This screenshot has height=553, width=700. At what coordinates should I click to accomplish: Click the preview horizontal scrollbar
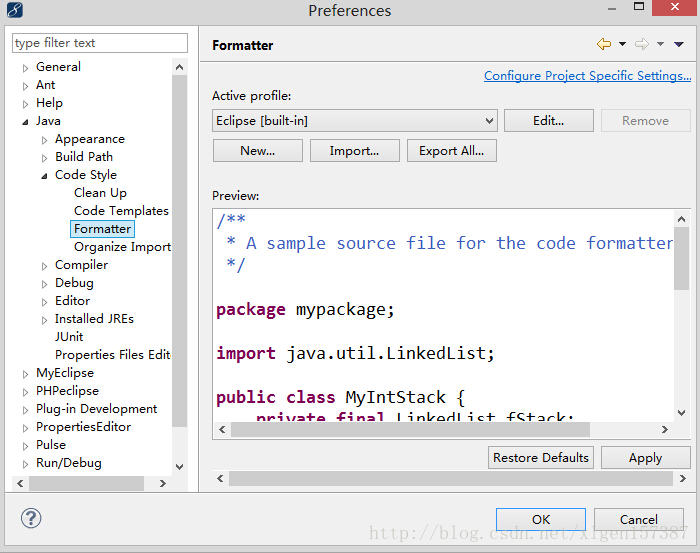click(410, 429)
